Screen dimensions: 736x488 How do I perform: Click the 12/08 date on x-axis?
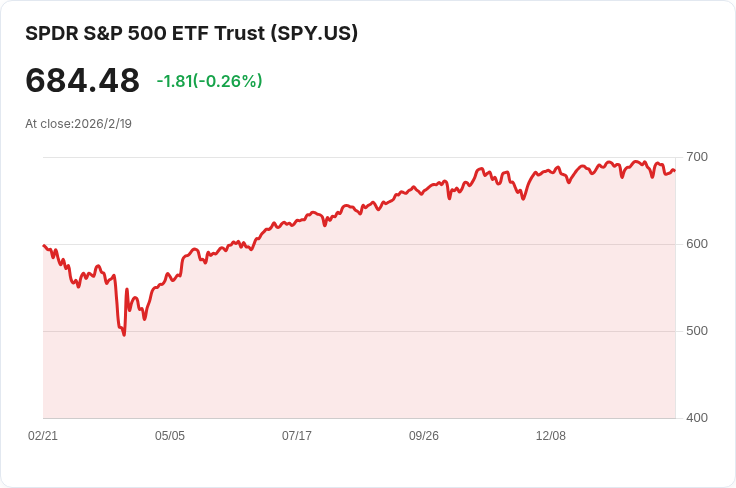coord(551,436)
